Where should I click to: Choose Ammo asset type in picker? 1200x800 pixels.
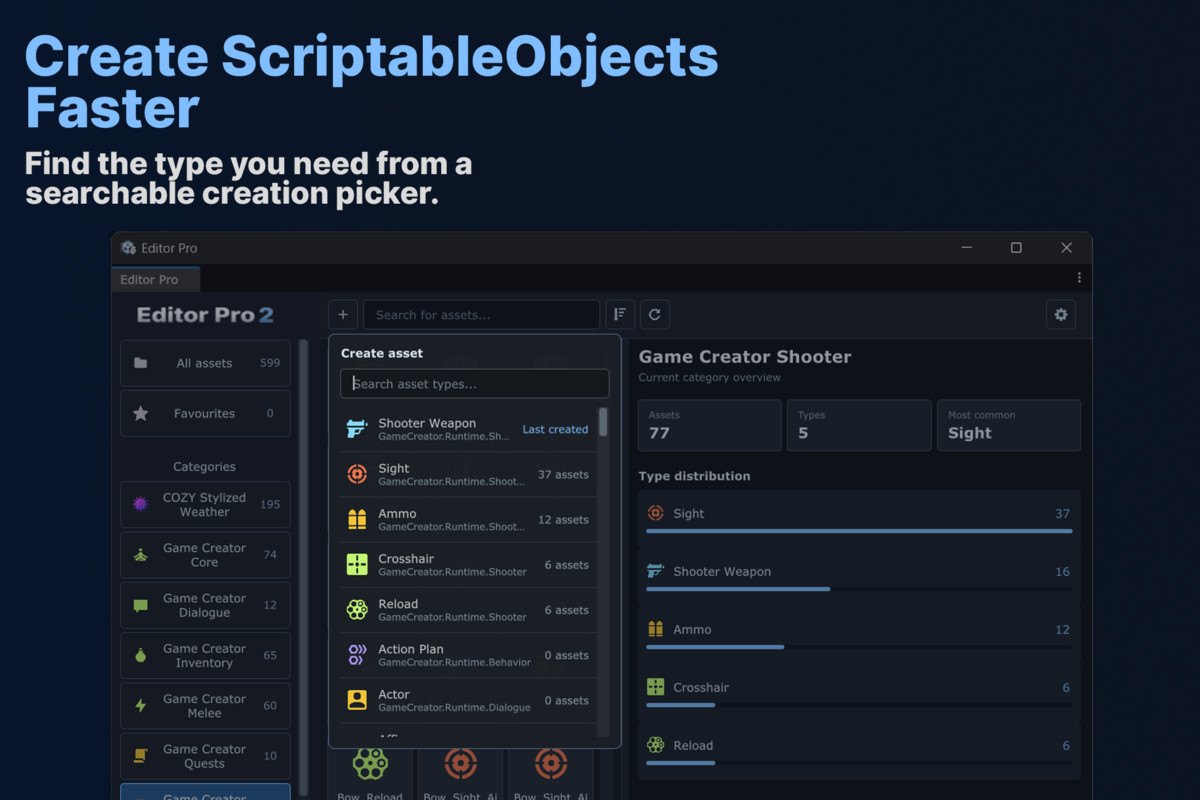[x=467, y=519]
